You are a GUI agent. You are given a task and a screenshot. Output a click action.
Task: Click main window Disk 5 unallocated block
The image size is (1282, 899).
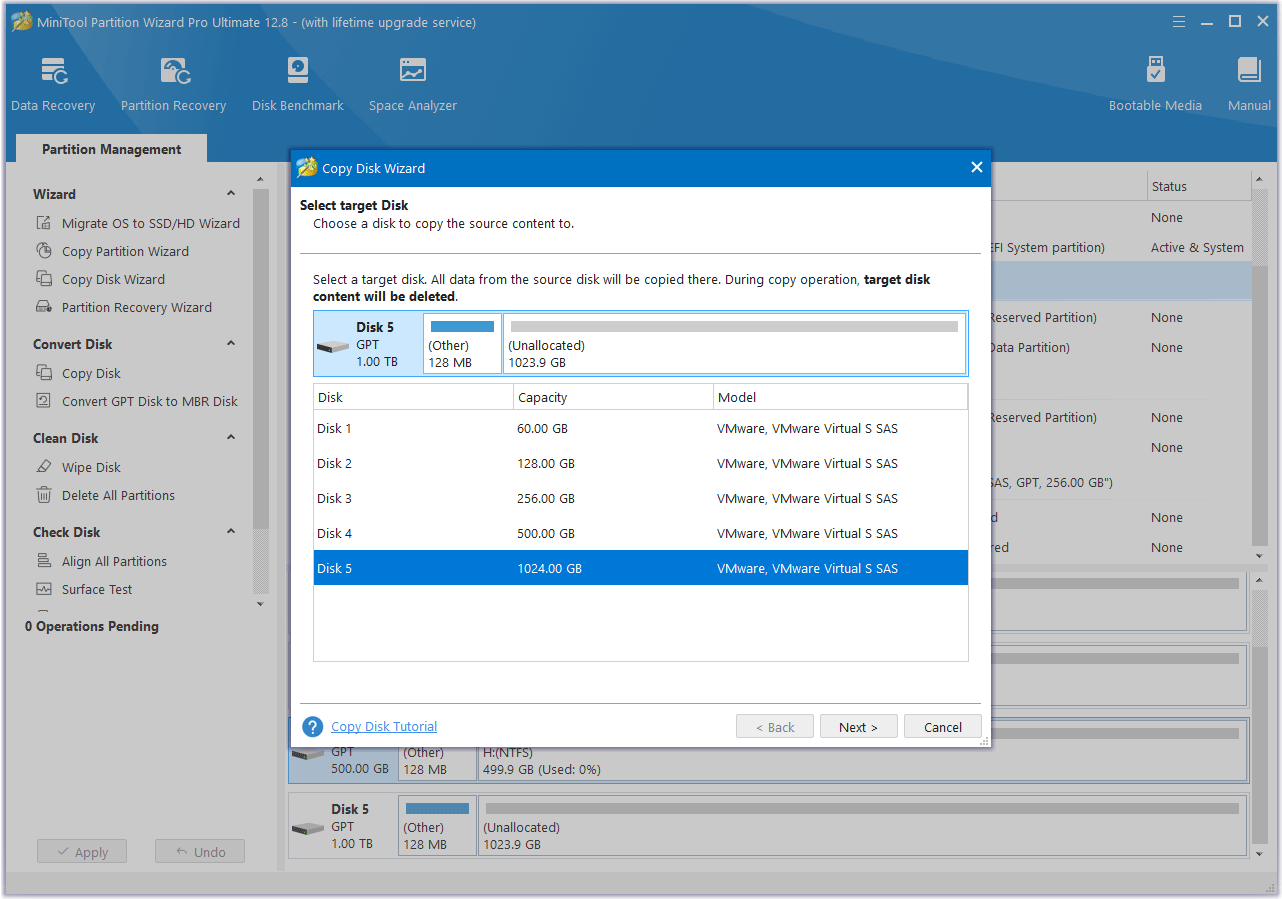(863, 825)
